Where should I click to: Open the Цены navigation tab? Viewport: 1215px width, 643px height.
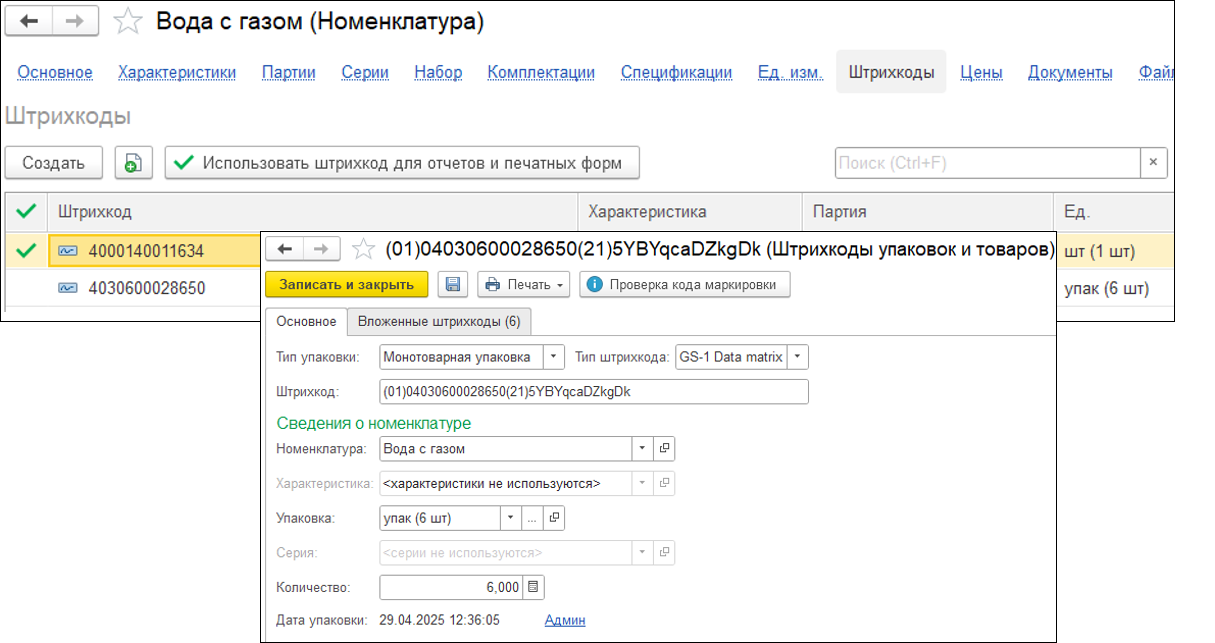click(x=981, y=72)
